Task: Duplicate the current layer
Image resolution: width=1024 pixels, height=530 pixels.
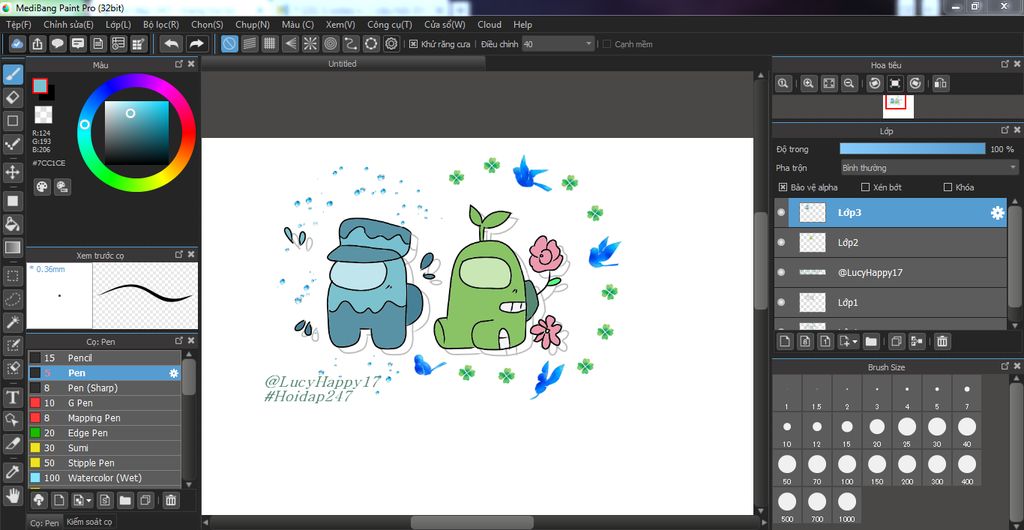Action: (x=896, y=341)
